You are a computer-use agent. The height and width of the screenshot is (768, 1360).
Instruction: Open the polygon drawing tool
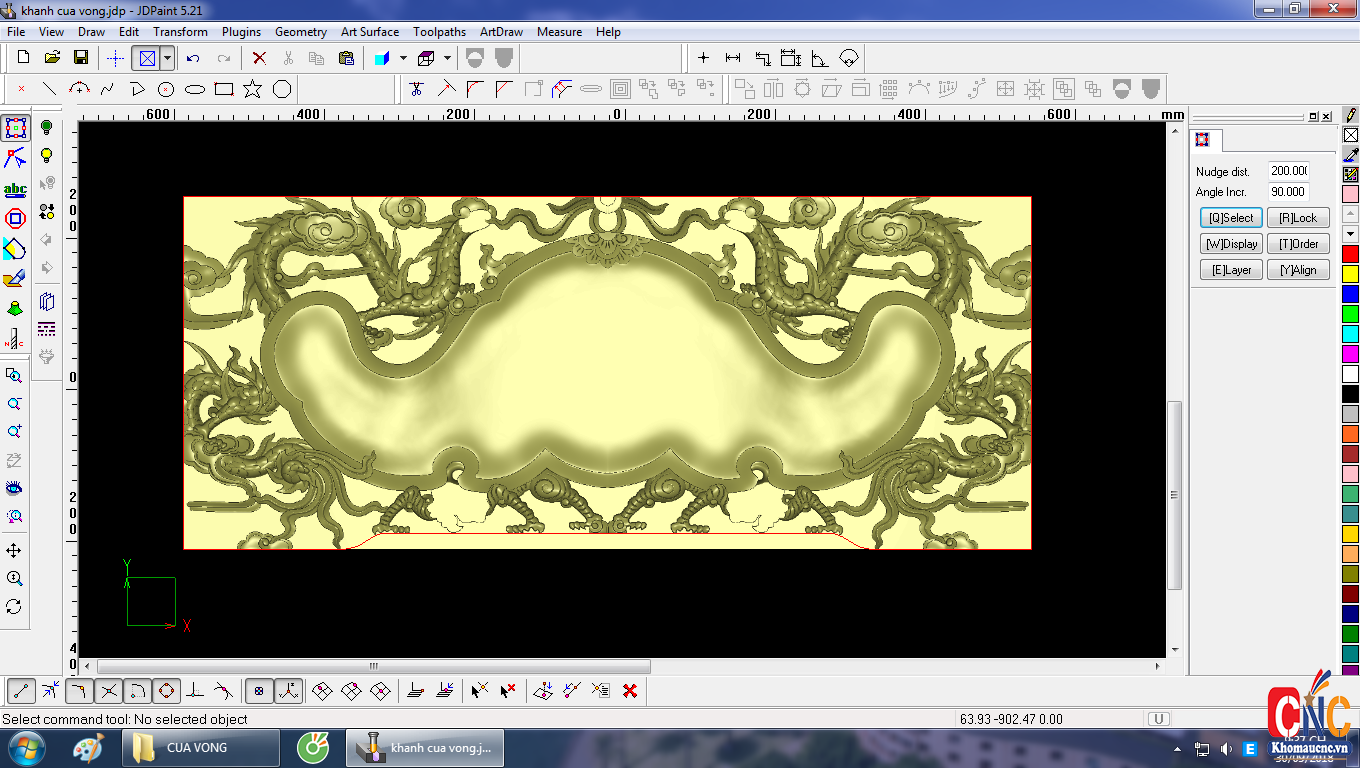pyautogui.click(x=282, y=89)
